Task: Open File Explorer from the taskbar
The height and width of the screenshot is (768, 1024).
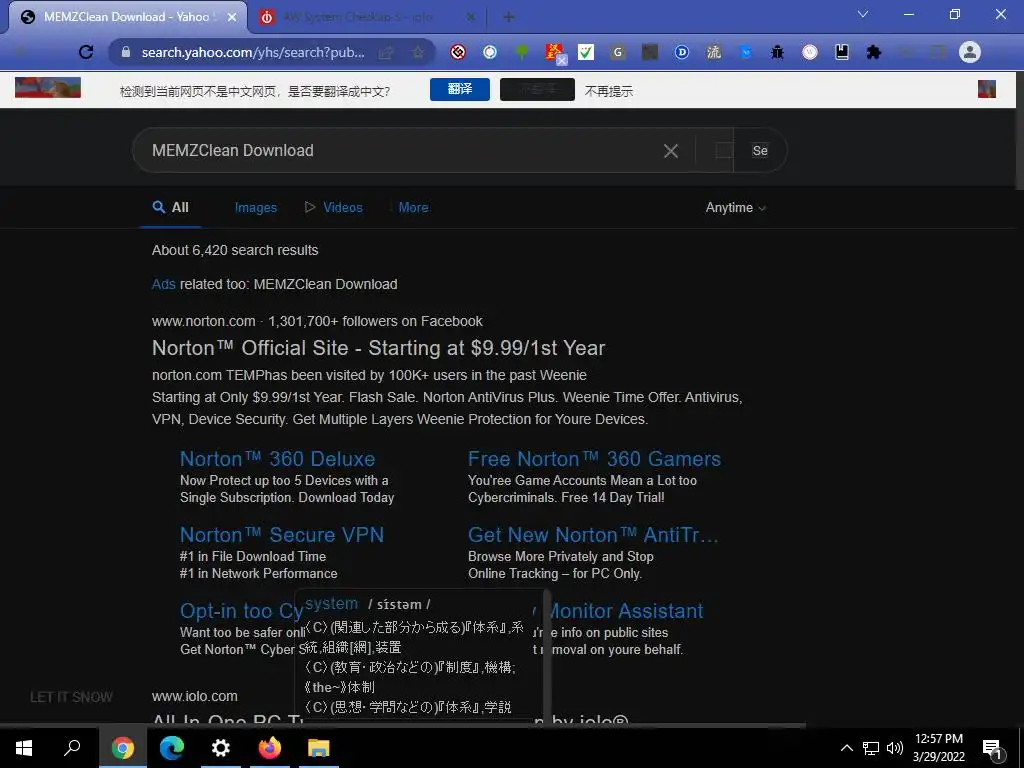Action: [319, 748]
